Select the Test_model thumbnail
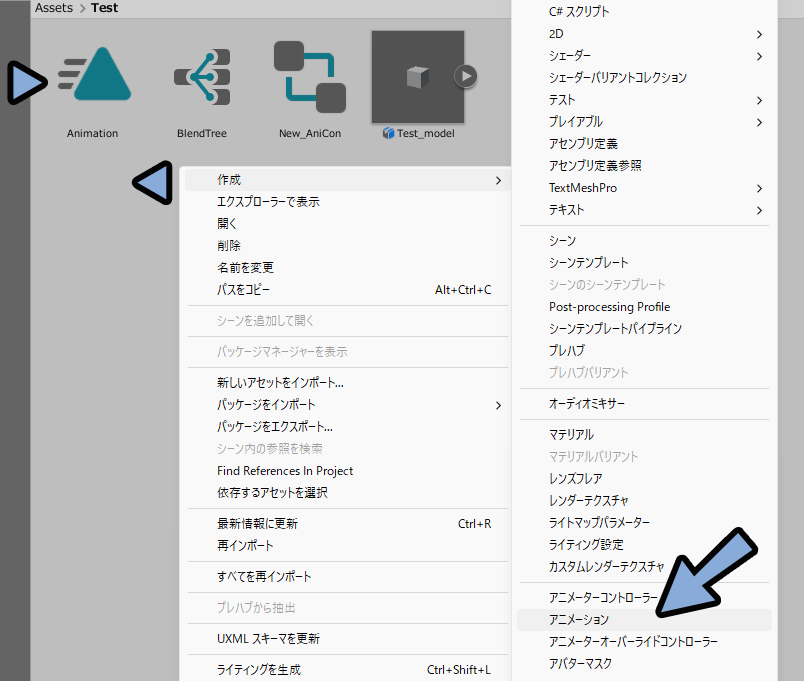Image resolution: width=804 pixels, height=681 pixels. point(418,77)
